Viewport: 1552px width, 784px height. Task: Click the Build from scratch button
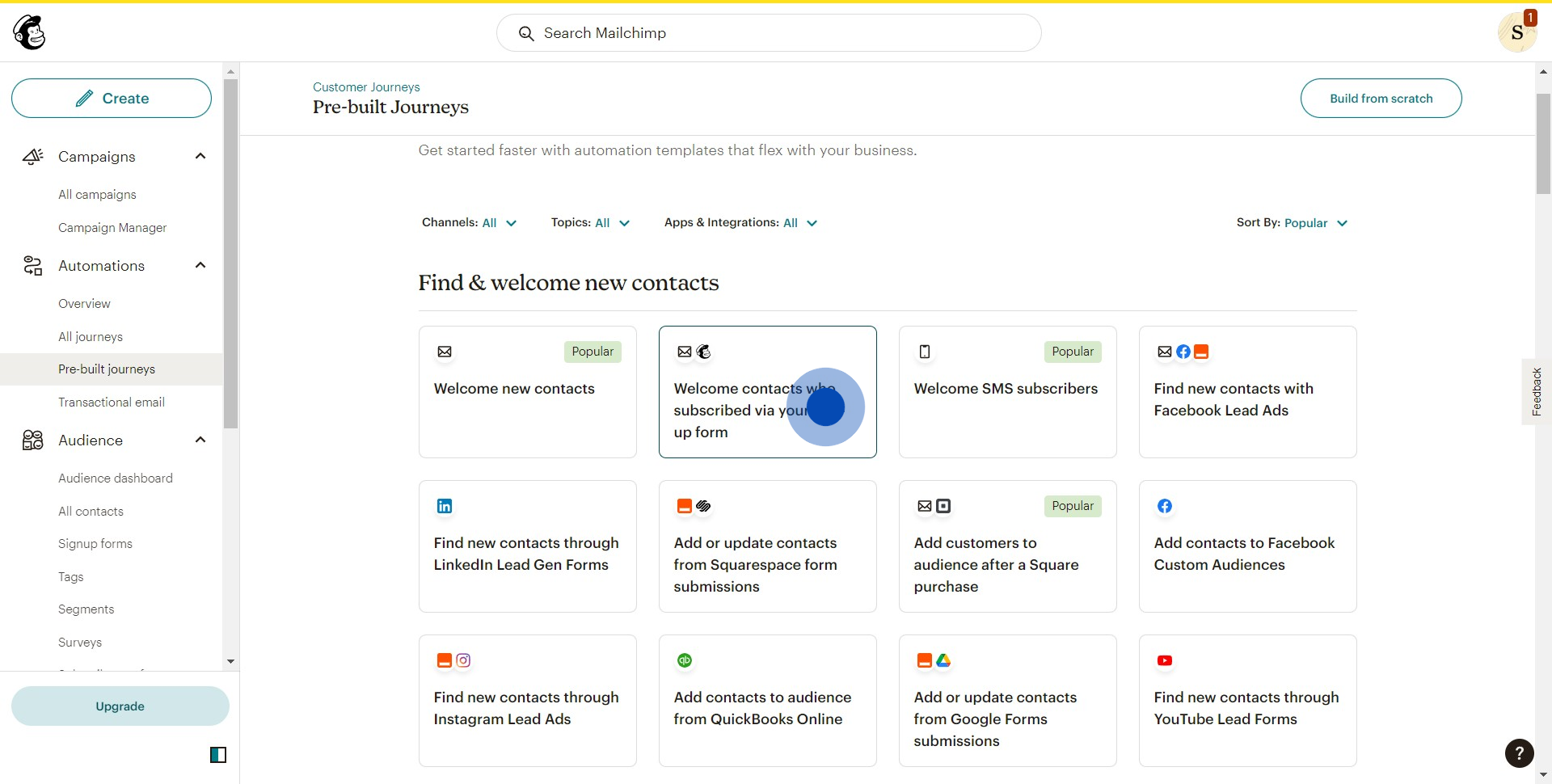pos(1381,99)
